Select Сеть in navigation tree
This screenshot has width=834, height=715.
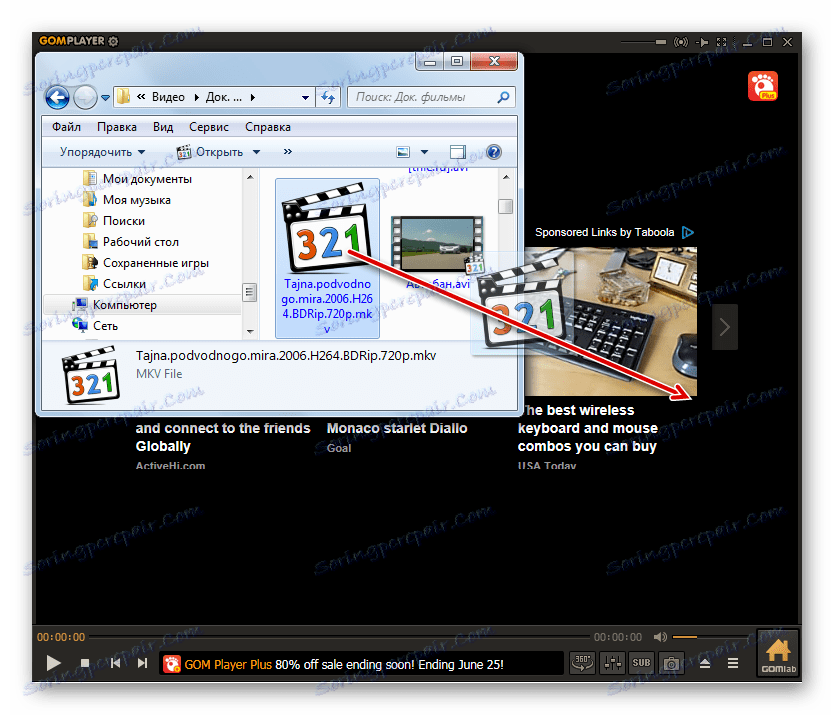[x=105, y=326]
